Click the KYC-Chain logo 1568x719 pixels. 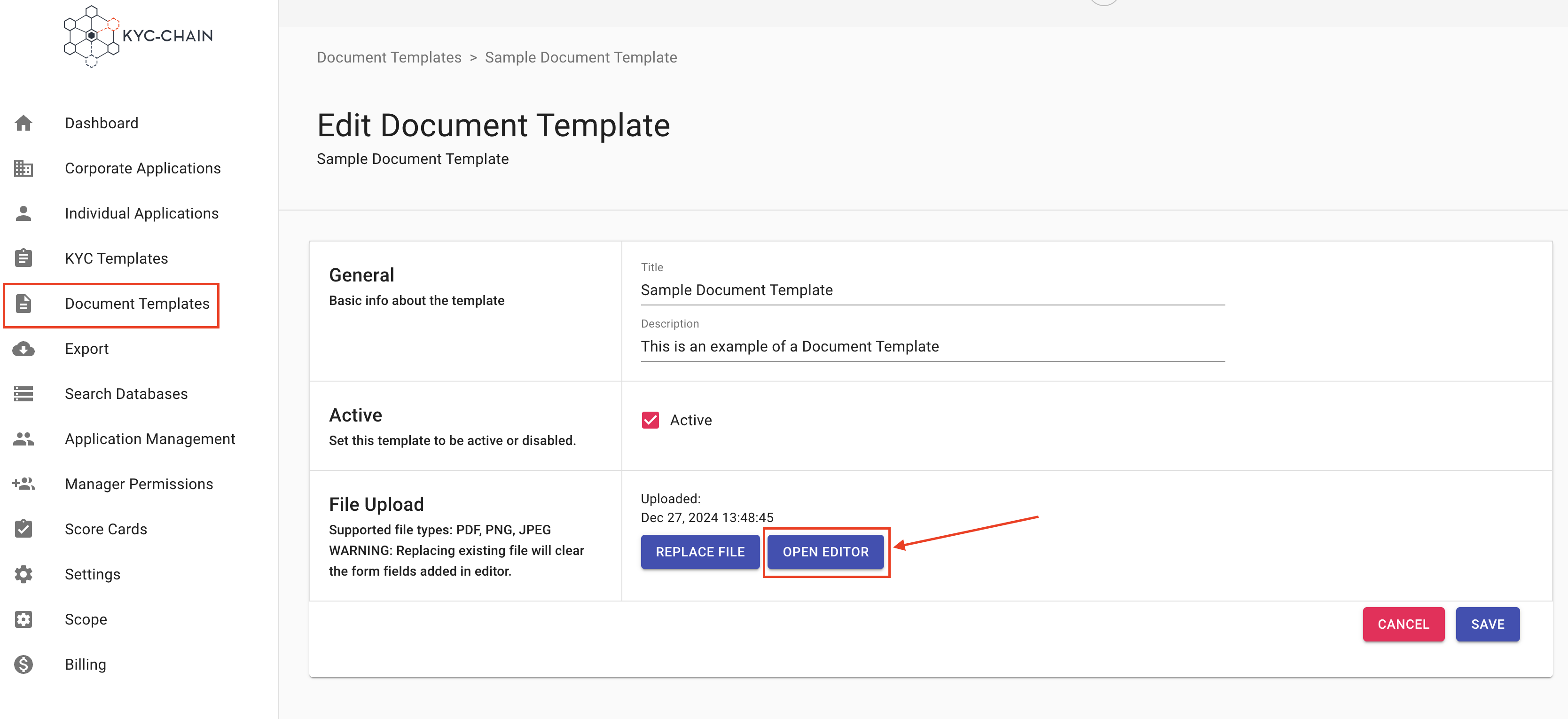click(x=138, y=36)
